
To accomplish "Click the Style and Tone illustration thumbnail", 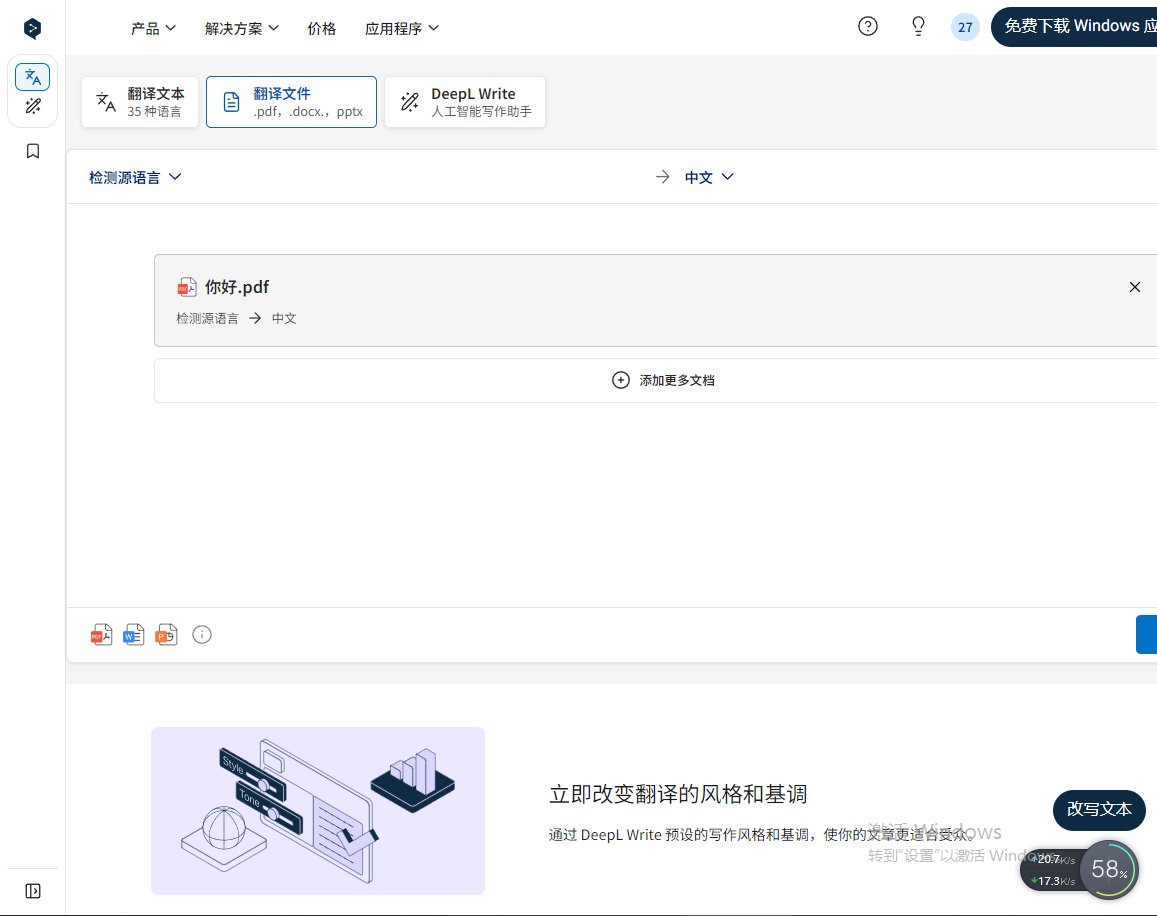I will coord(318,810).
